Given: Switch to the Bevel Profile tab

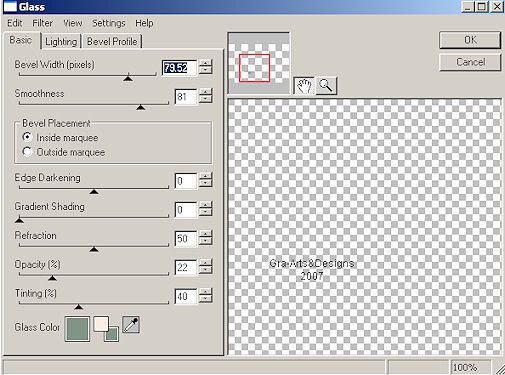Looking at the screenshot, I should [112, 42].
